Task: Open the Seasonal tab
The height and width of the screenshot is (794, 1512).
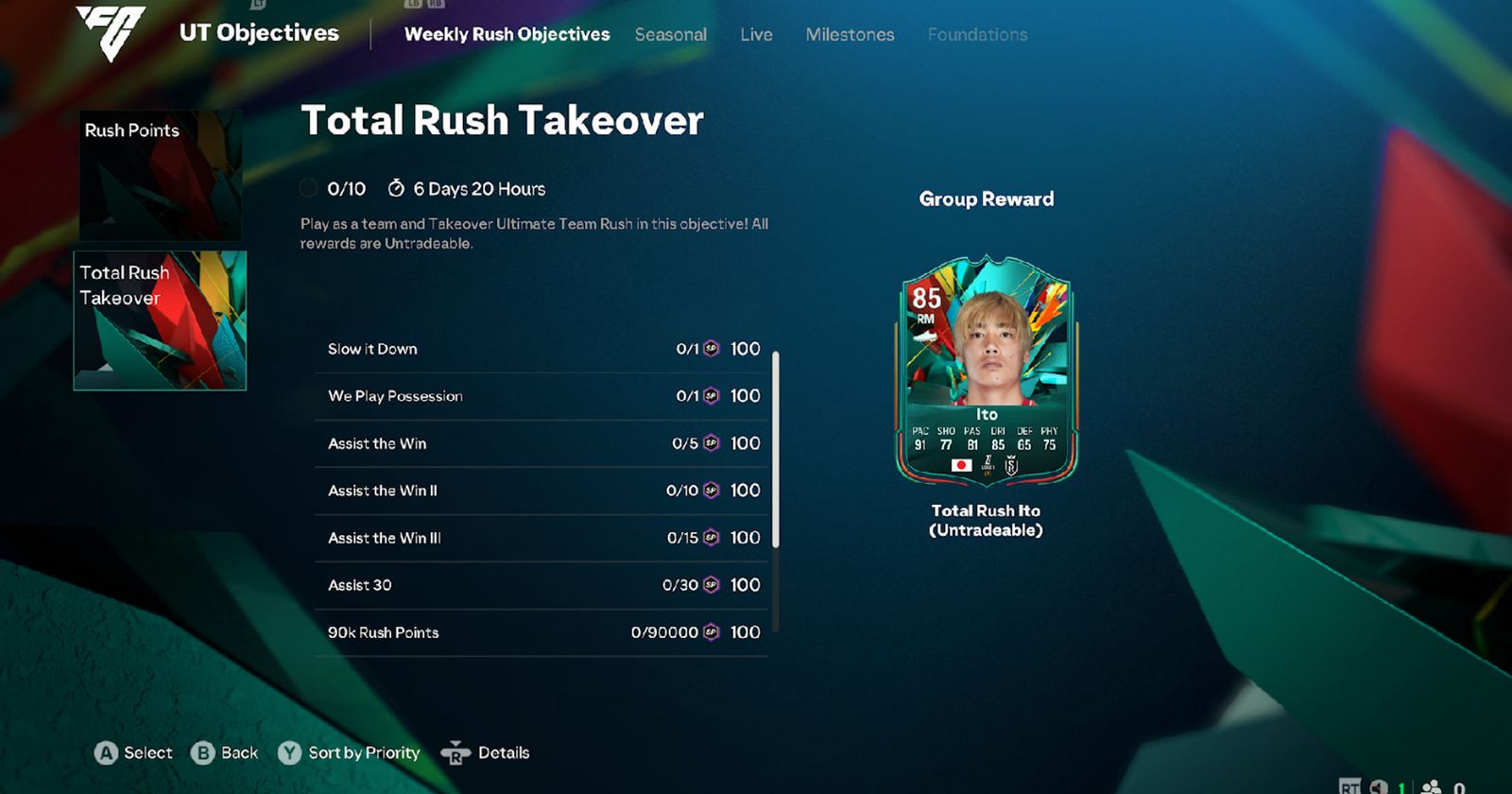Action: click(x=671, y=35)
